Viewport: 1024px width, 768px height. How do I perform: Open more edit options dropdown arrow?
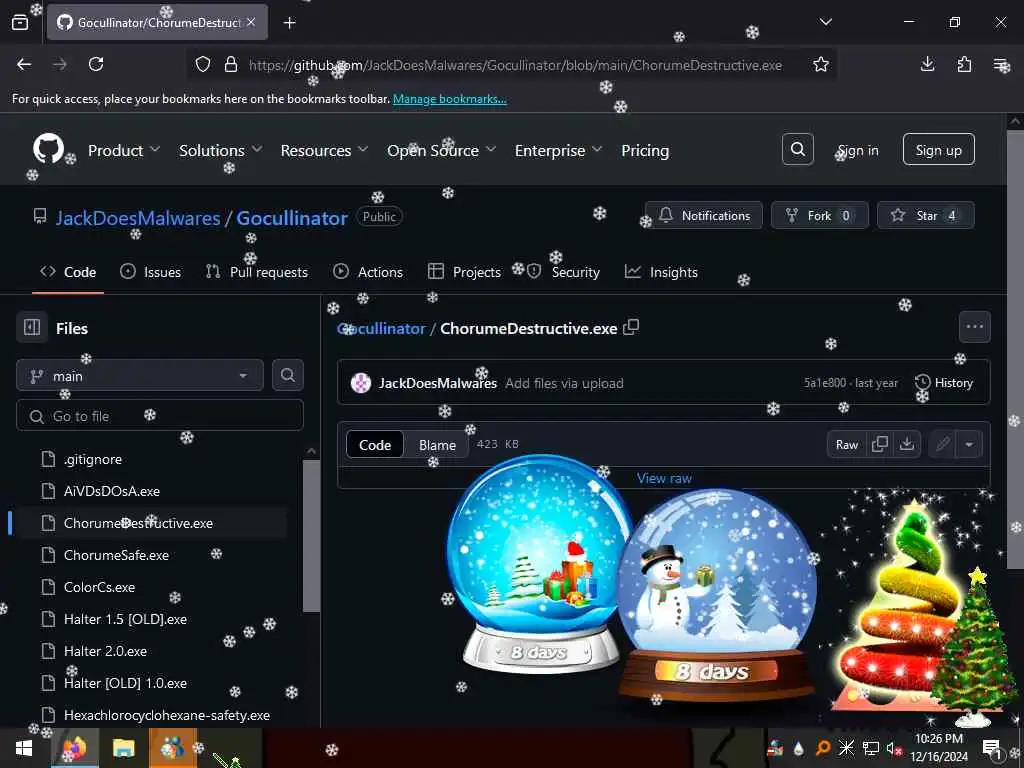969,444
